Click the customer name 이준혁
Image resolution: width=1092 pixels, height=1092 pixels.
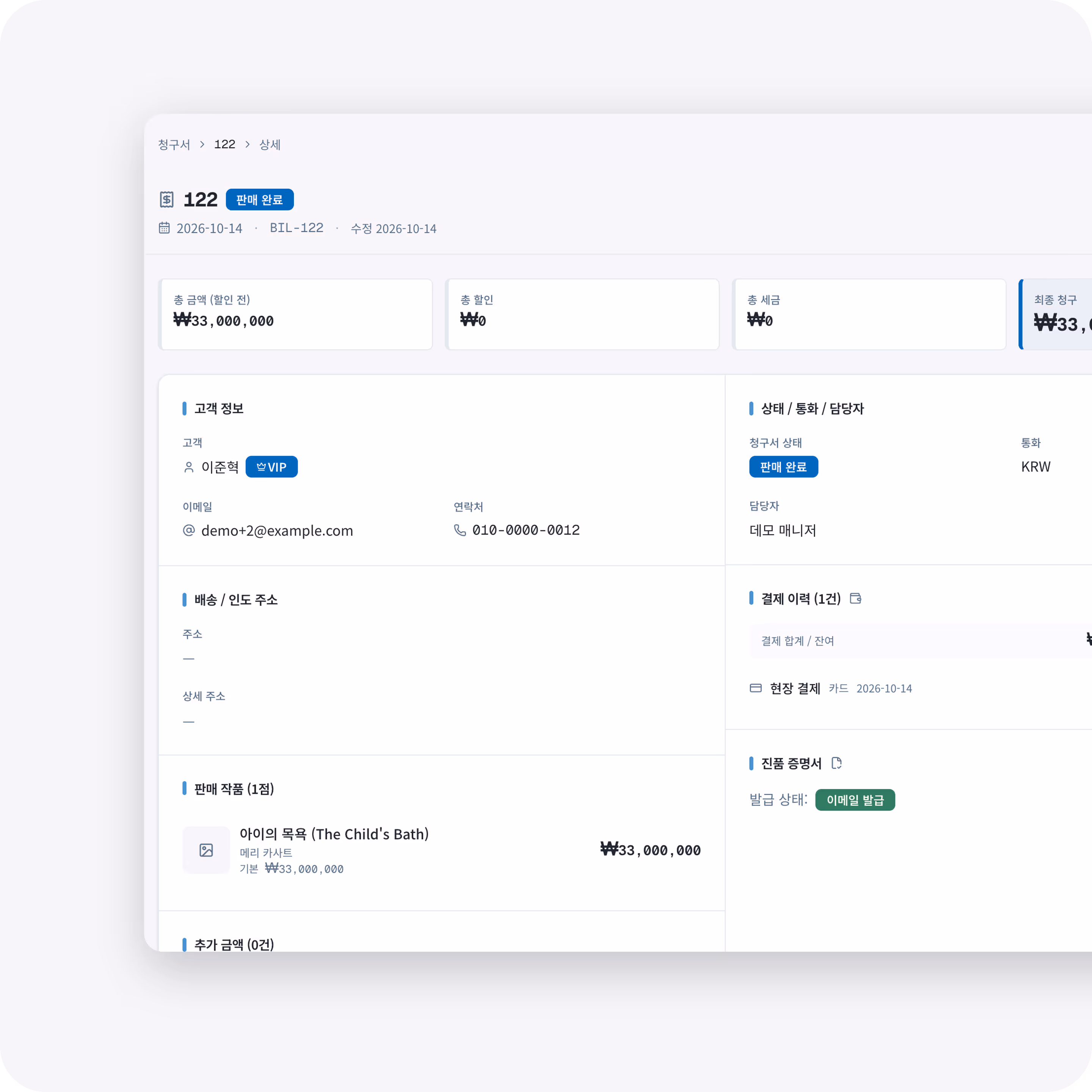(x=220, y=467)
